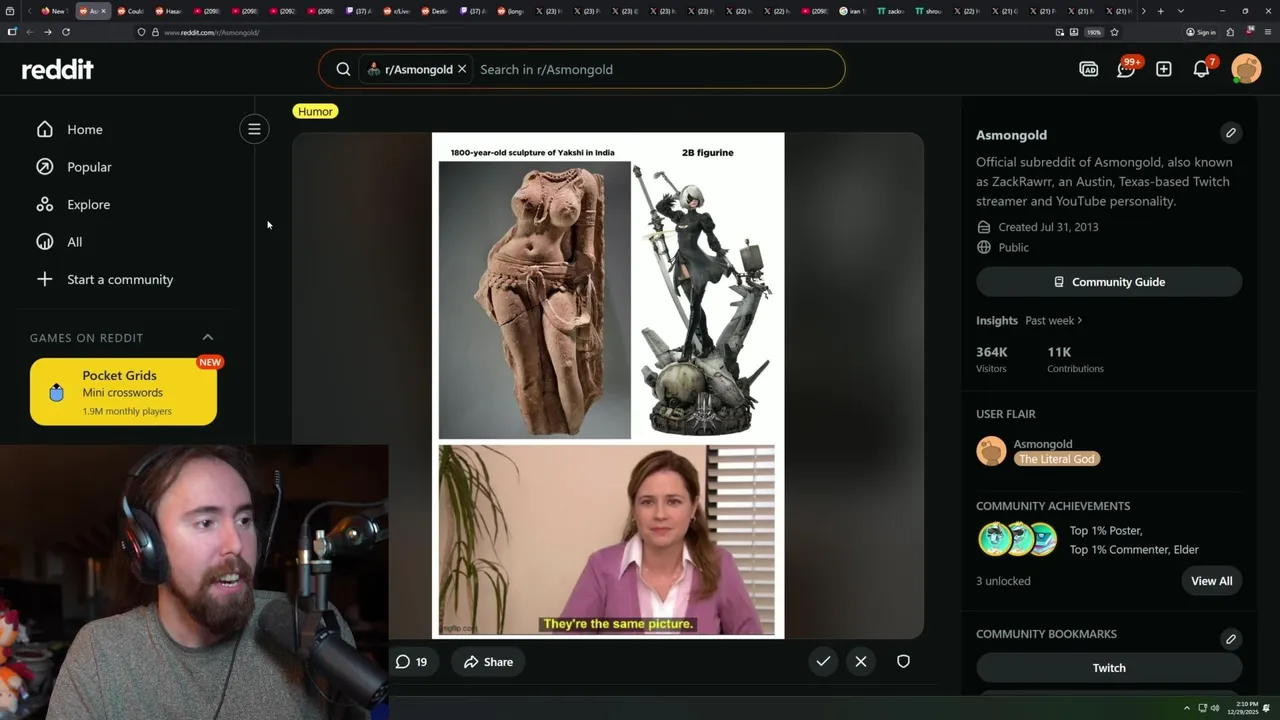
Task: Collapse the Games on Reddit section
Action: 208,338
